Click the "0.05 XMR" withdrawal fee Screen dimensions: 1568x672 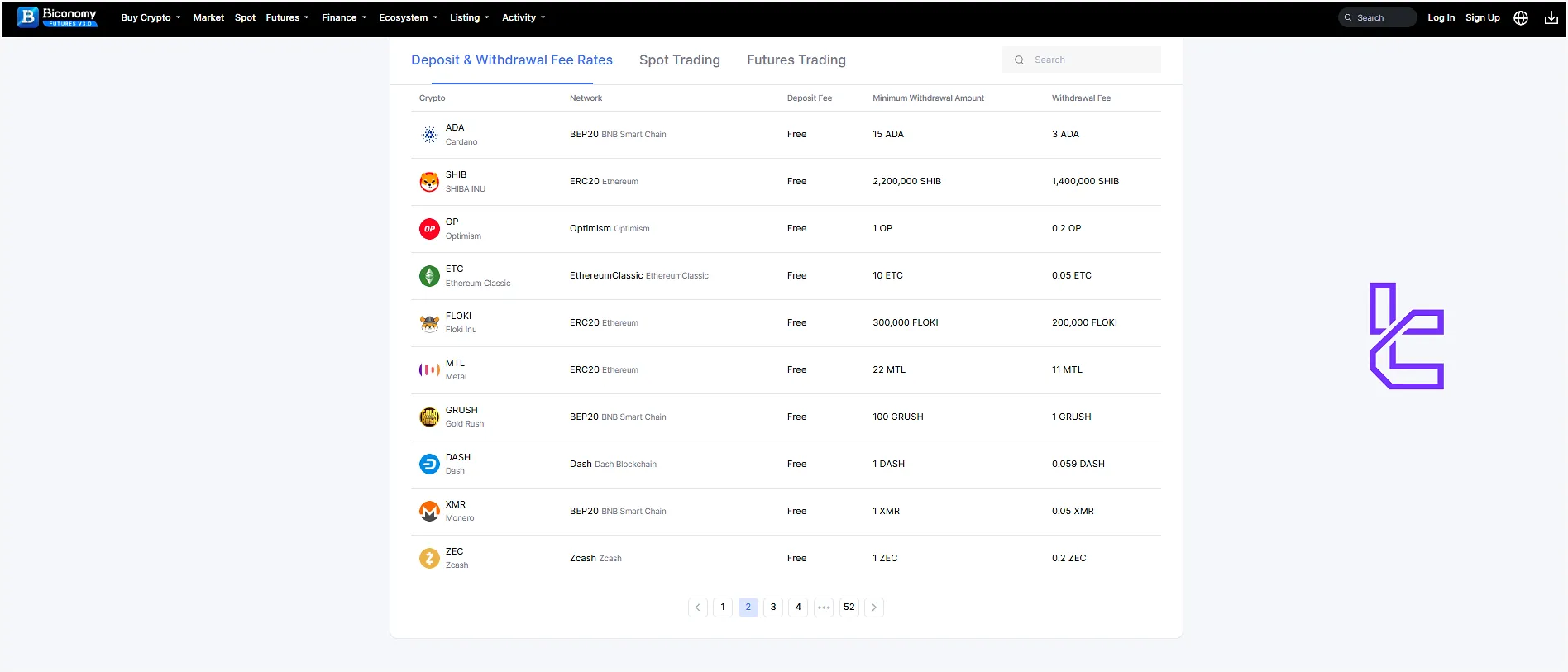coord(1073,512)
